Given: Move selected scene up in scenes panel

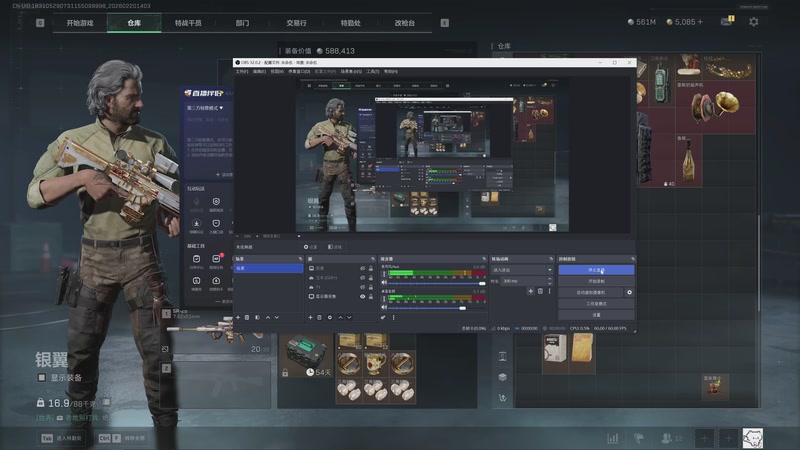Looking at the screenshot, I should click(x=268, y=317).
